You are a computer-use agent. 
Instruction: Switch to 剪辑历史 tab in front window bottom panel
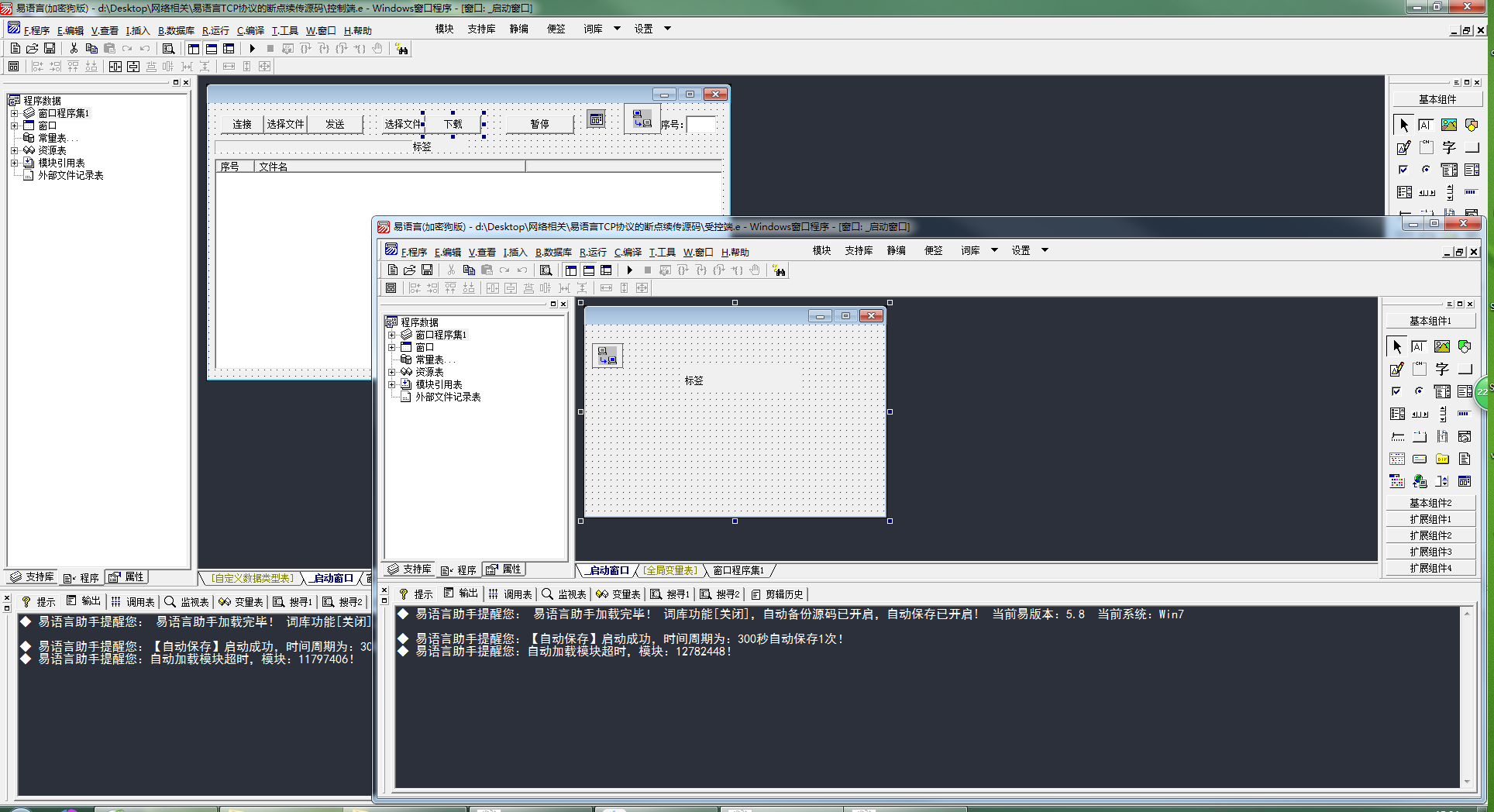(x=777, y=594)
